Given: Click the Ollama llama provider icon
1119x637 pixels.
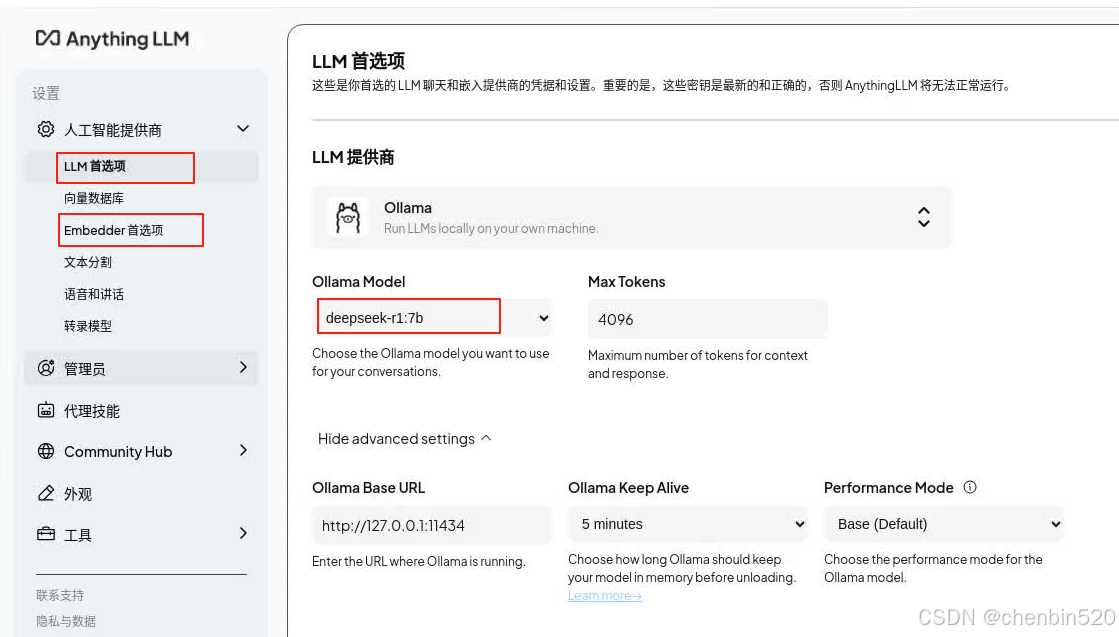Looking at the screenshot, I should point(348,218).
